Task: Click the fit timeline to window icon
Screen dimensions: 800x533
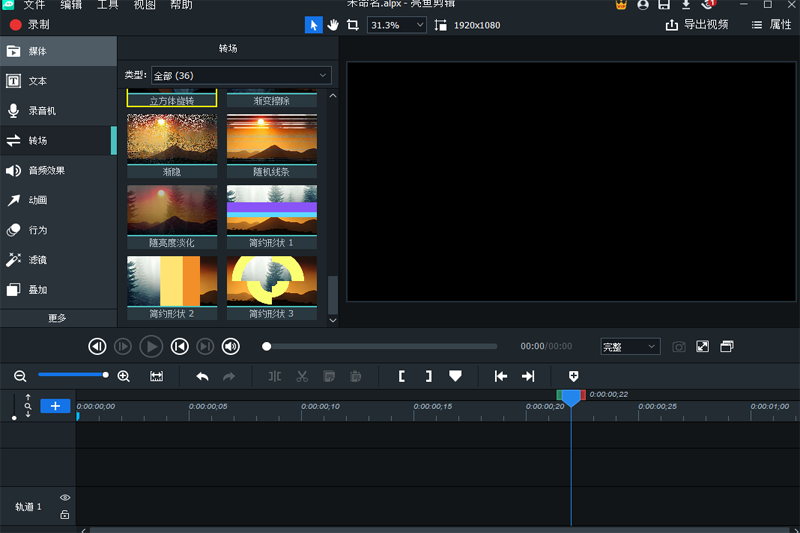Action: coord(157,376)
